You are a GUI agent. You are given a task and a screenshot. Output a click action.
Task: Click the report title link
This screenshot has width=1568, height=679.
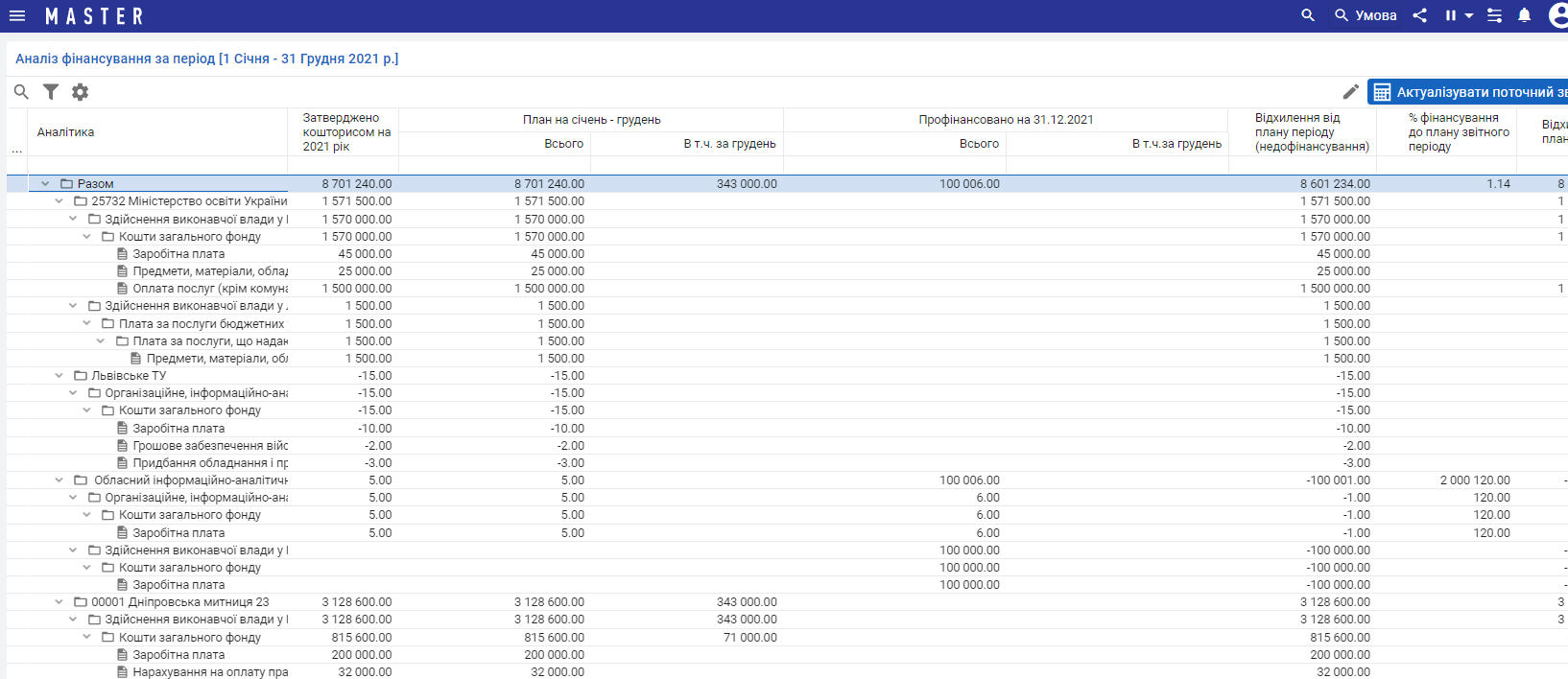(206, 59)
